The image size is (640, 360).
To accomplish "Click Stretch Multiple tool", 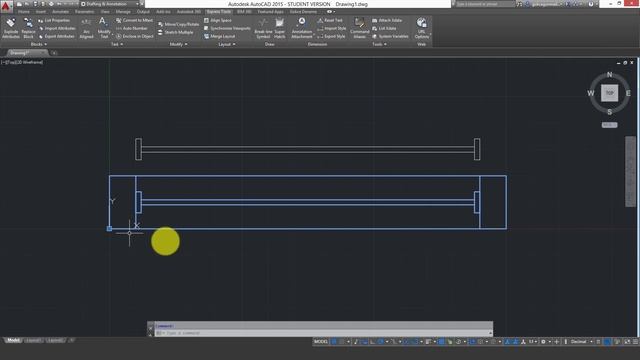I will 176,32.
